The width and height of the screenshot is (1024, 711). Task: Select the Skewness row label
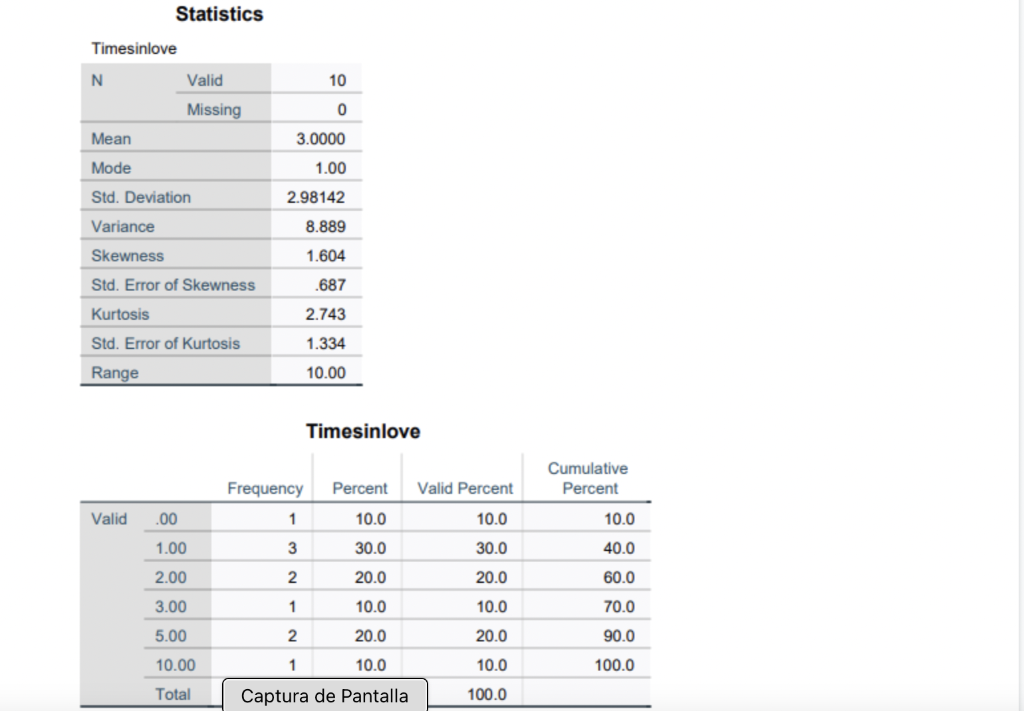point(127,255)
